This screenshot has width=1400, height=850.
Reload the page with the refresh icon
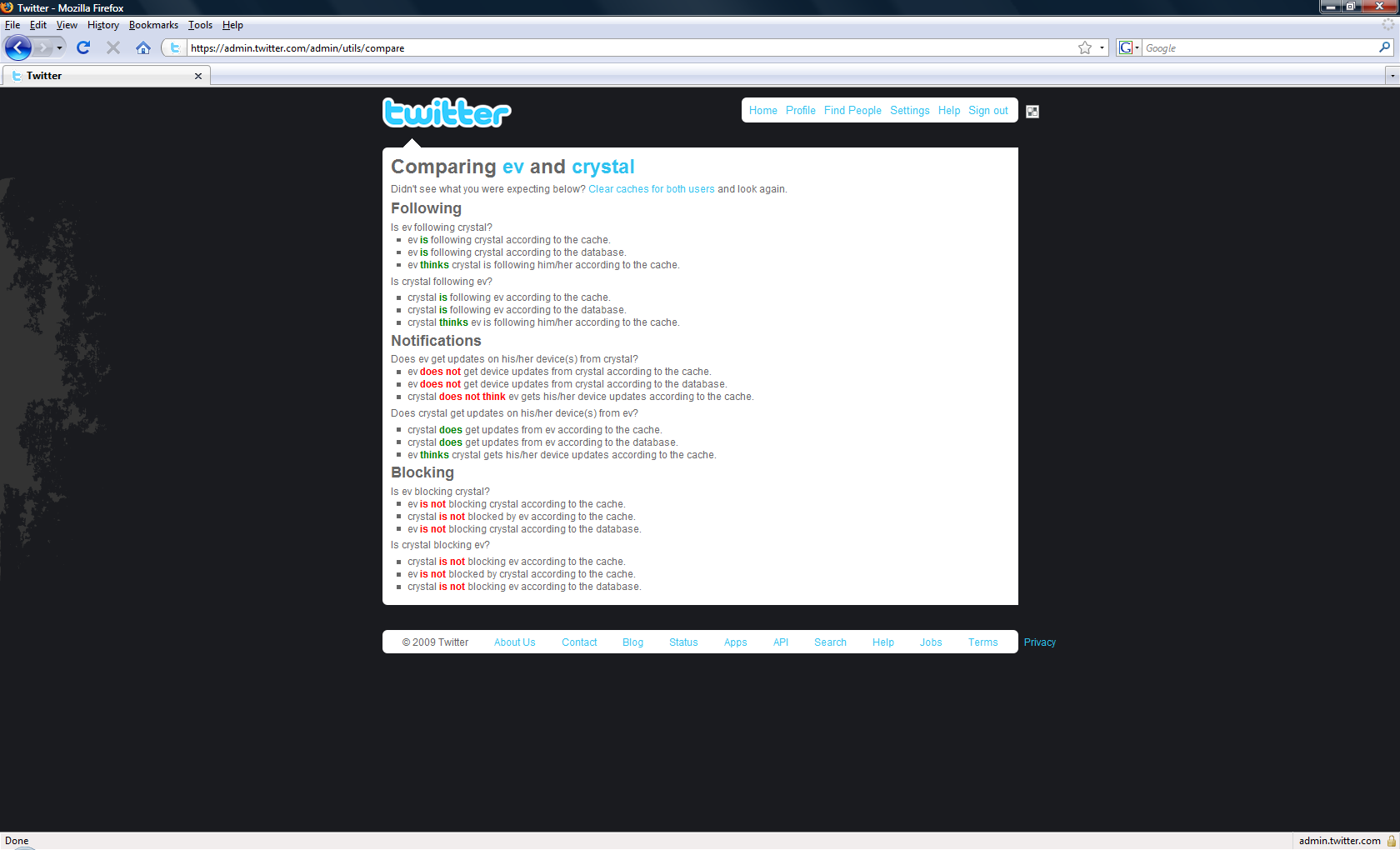tap(83, 47)
